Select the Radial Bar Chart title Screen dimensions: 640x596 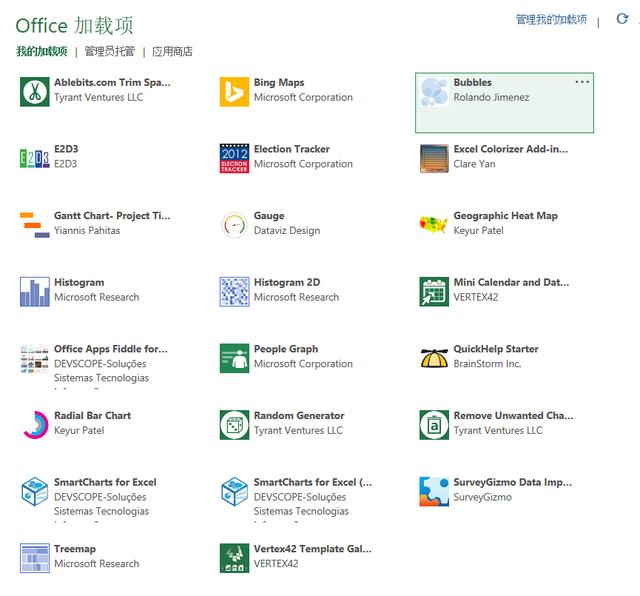click(x=93, y=416)
